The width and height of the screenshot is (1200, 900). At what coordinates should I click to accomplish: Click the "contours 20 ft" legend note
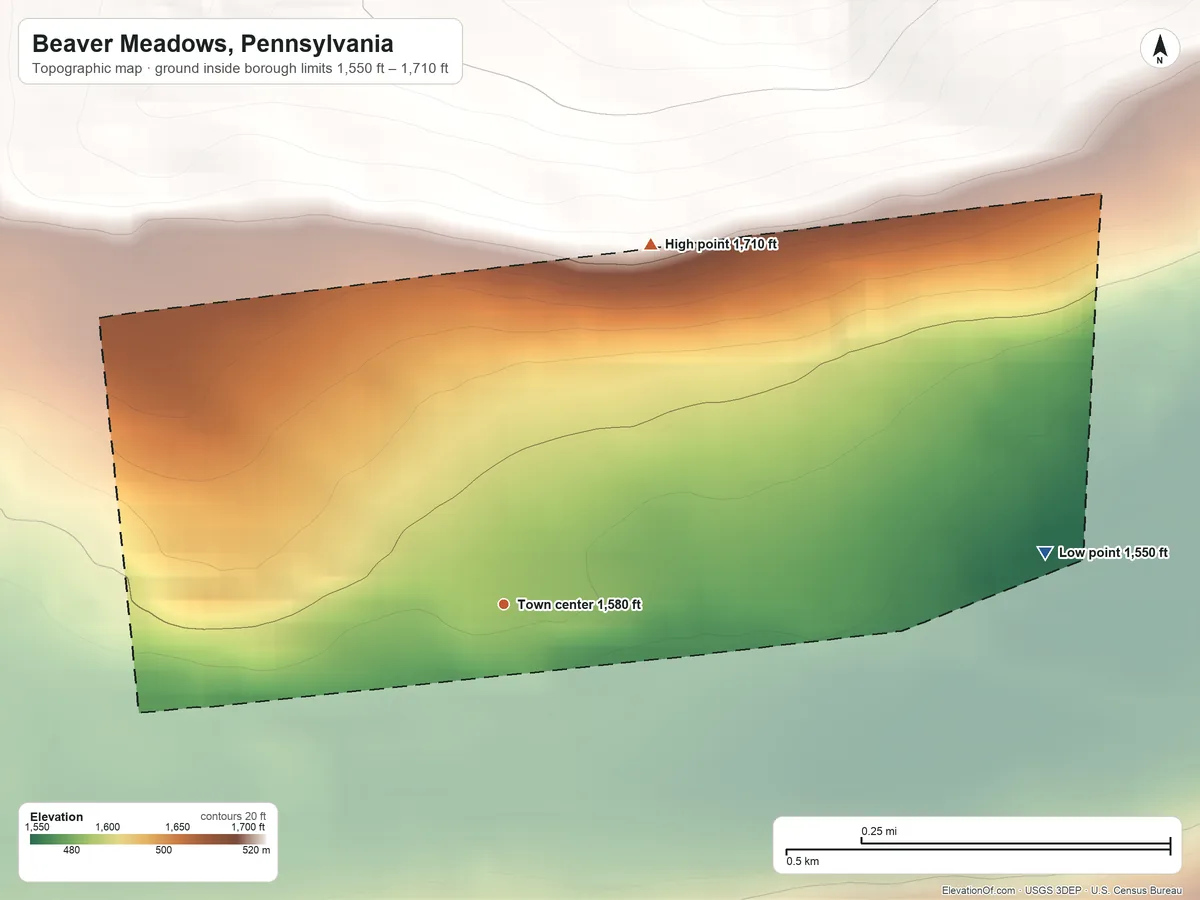pos(233,816)
